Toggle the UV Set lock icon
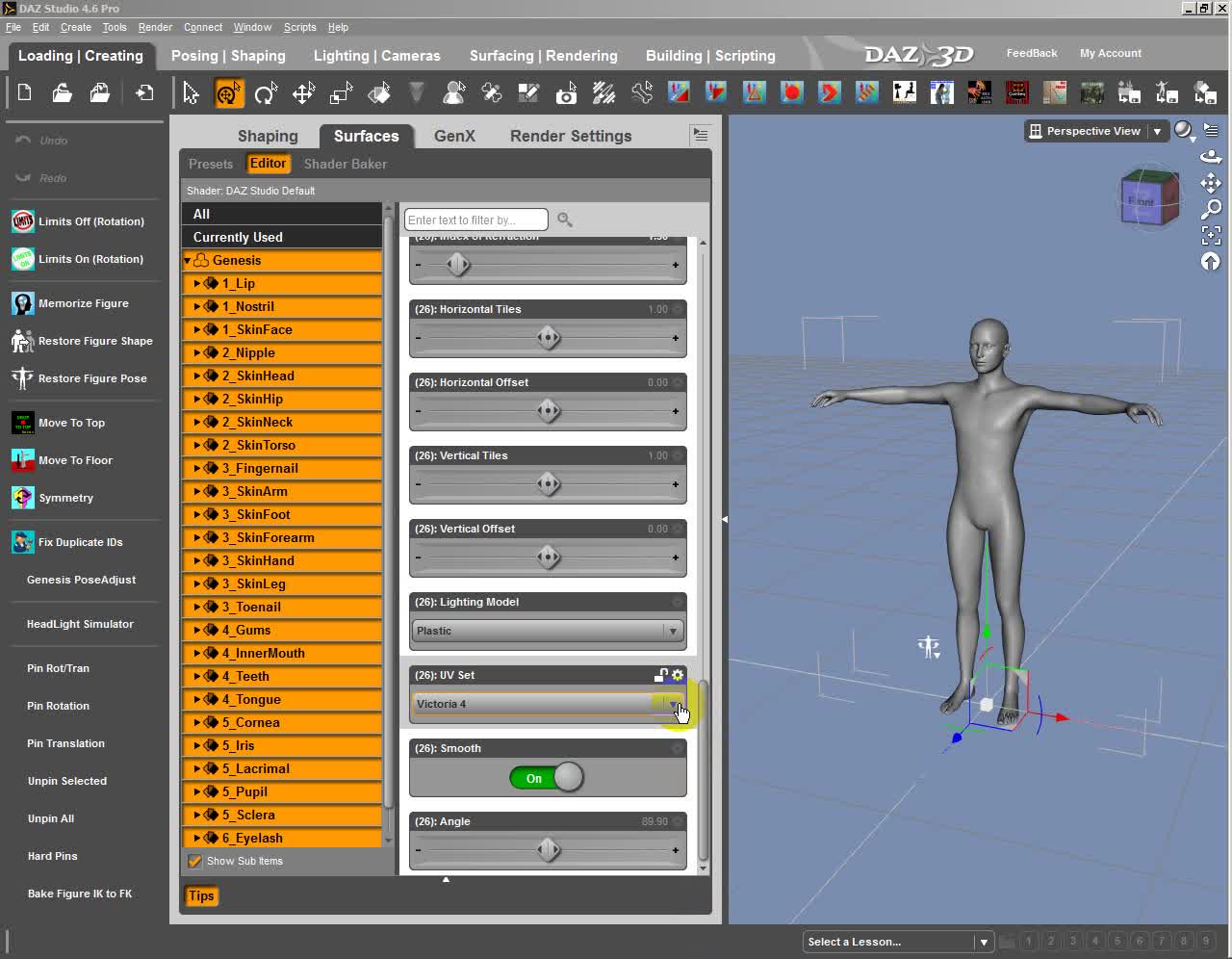This screenshot has width=1232, height=959. 661,675
